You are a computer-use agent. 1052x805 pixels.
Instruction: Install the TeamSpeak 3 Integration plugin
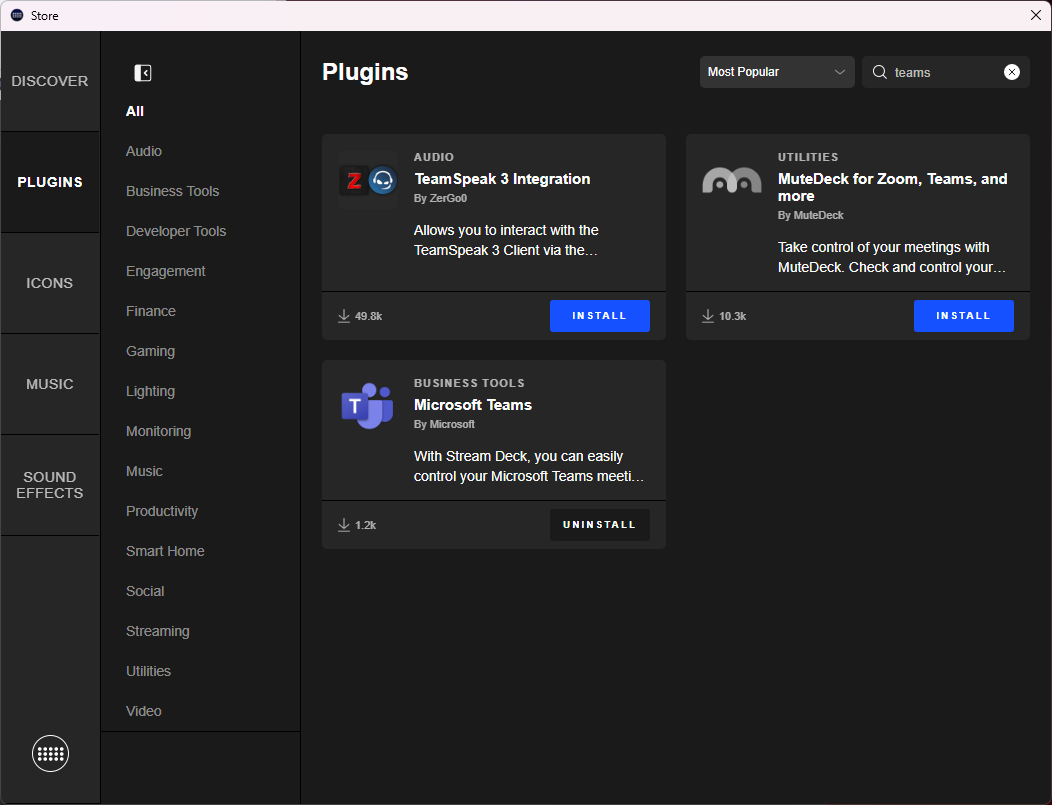[600, 316]
